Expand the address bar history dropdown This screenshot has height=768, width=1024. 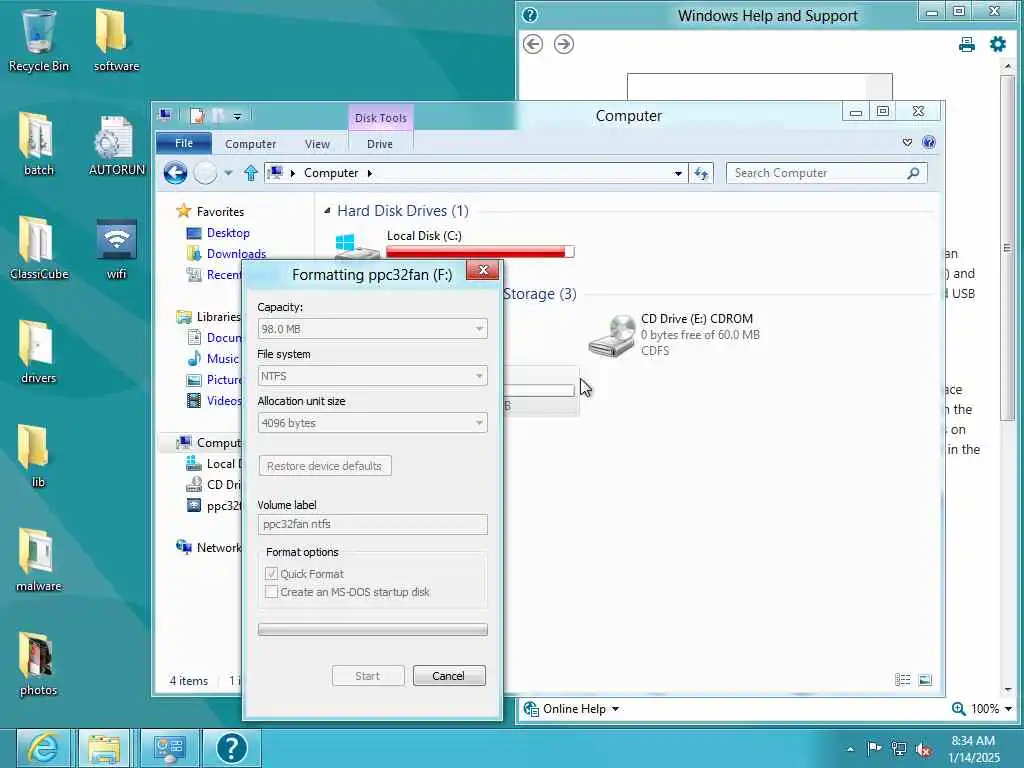[x=678, y=173]
